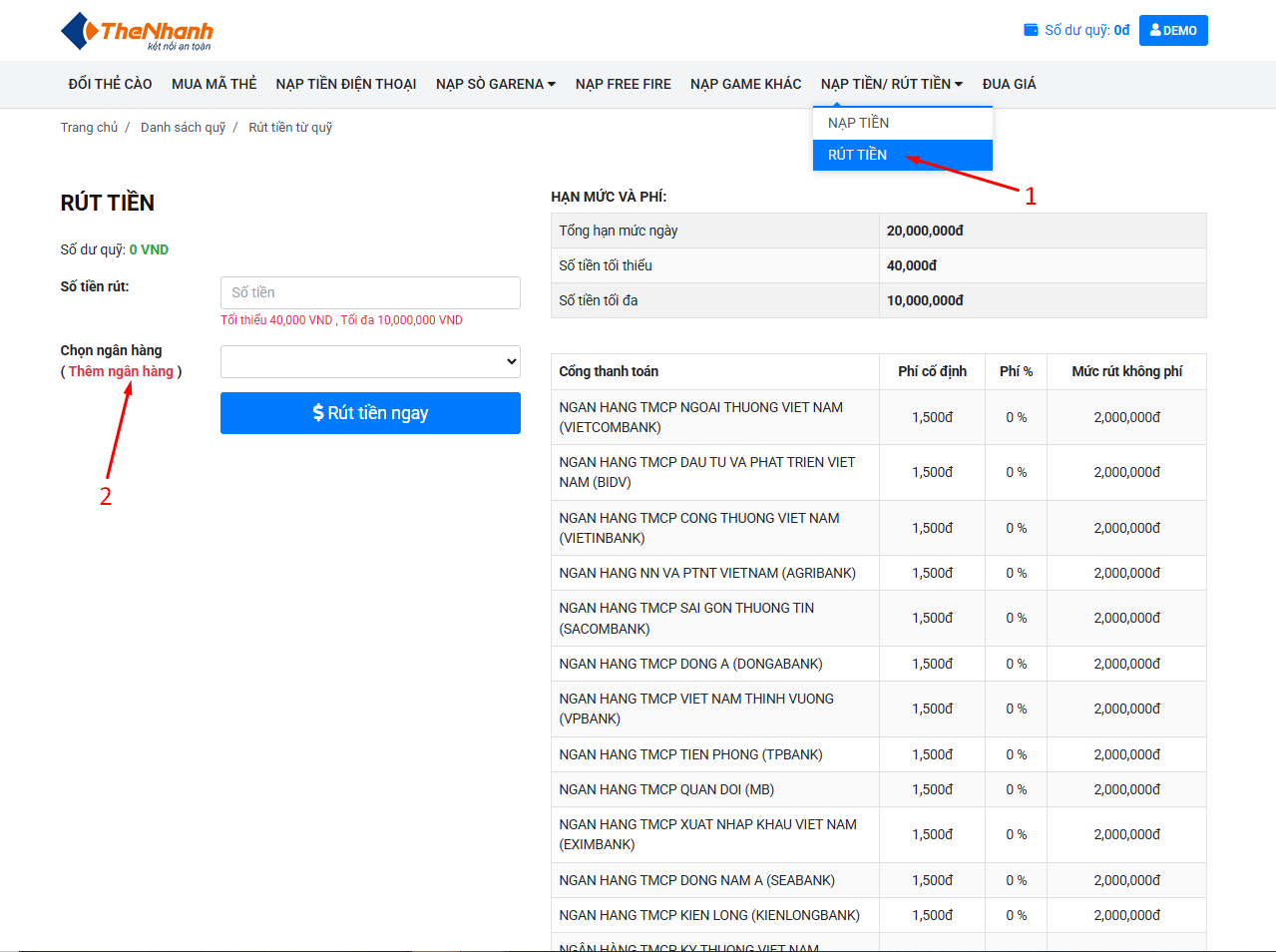The width and height of the screenshot is (1276, 952).
Task: Open the ĐUA GIÁ menu item
Action: (1010, 84)
